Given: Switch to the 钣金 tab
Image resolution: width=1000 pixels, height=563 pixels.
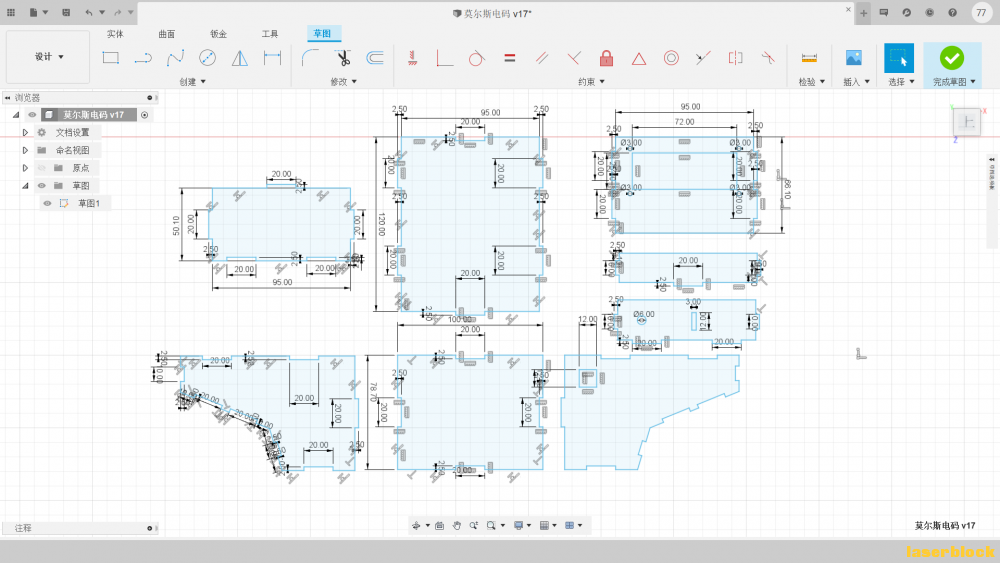Looking at the screenshot, I should (218, 34).
